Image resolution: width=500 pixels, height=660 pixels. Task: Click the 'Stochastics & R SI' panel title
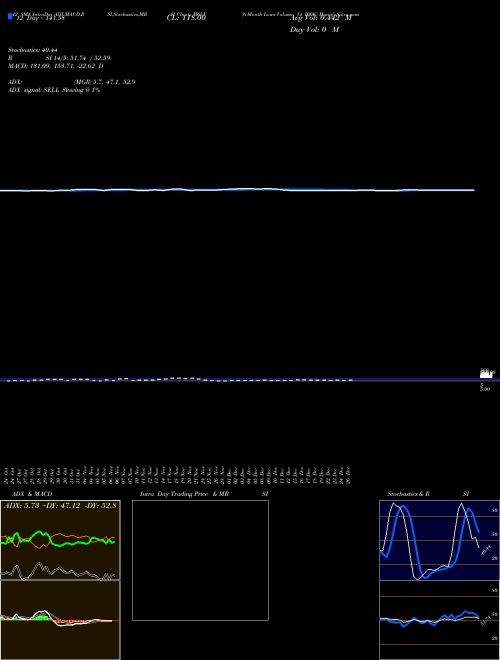tap(428, 494)
